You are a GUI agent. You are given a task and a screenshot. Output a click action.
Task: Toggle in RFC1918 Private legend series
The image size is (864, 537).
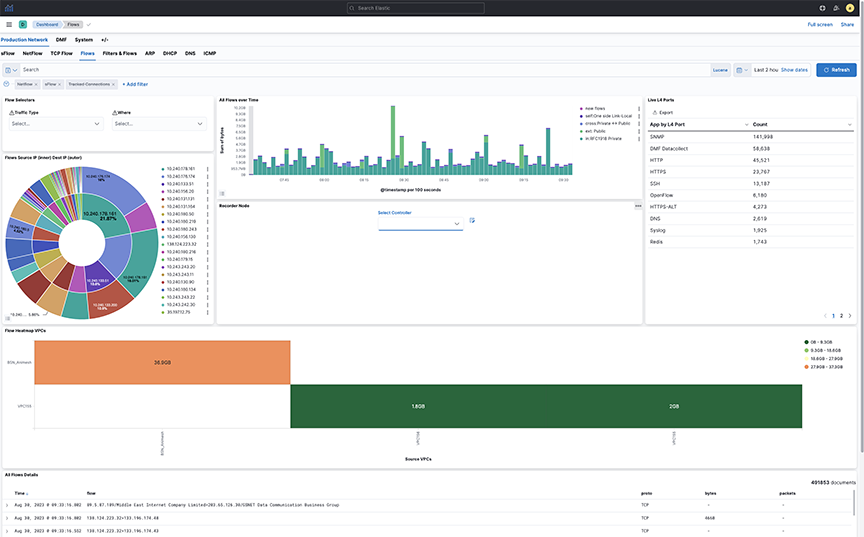pos(601,139)
